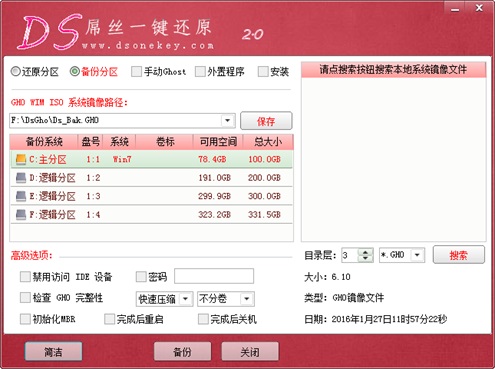Click the 盘号 column header

pos(90,142)
